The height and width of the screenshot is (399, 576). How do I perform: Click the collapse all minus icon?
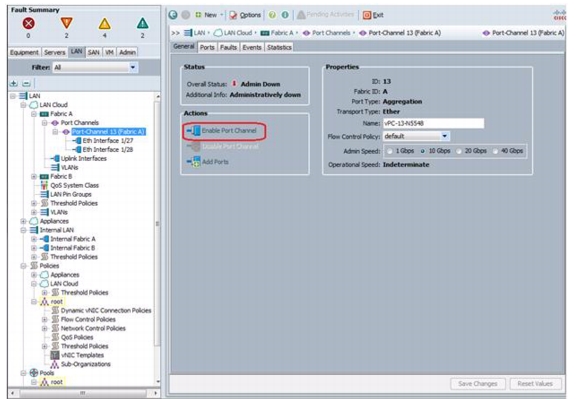coord(26,83)
